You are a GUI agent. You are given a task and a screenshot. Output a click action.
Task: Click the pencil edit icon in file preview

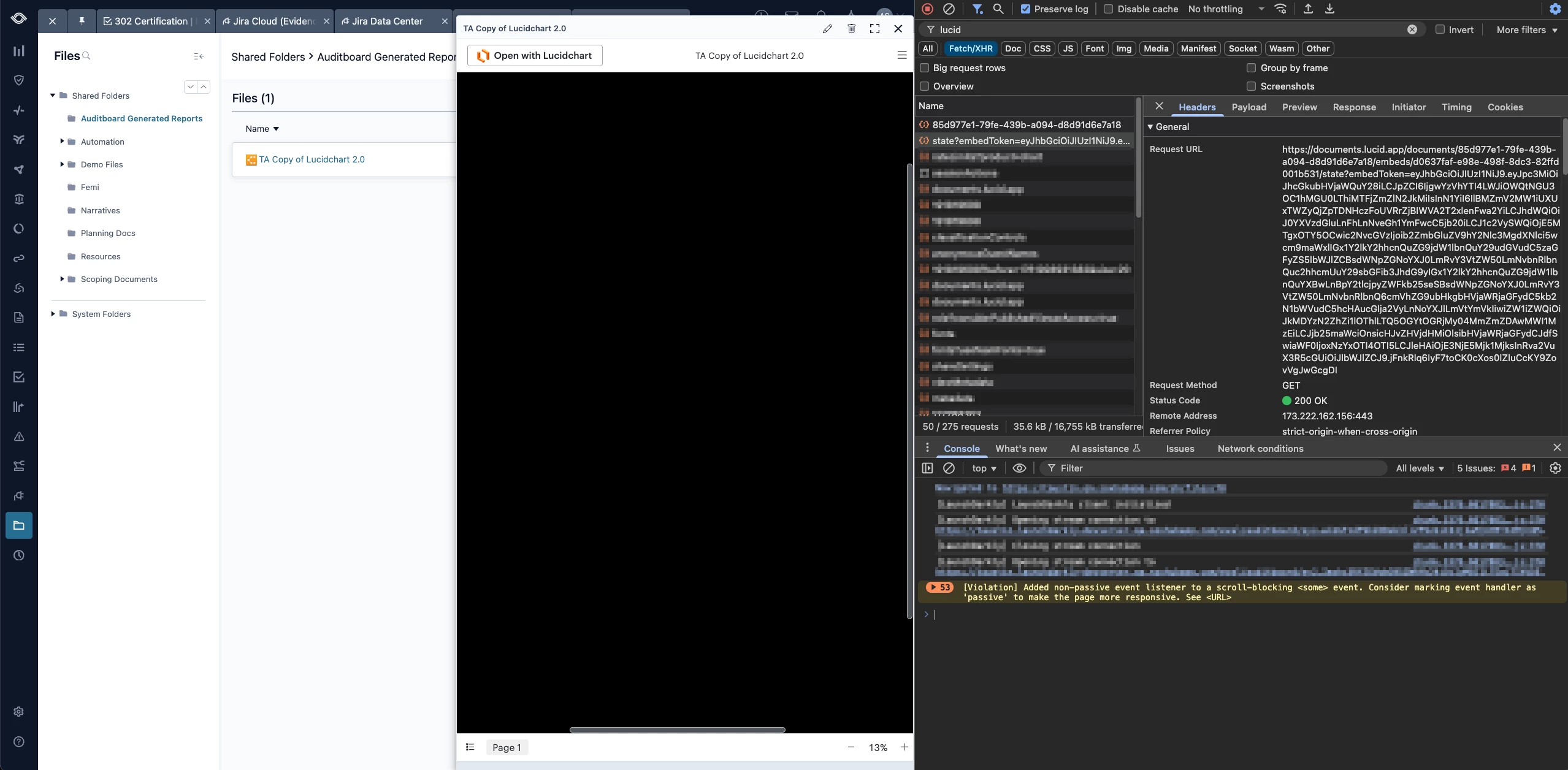827,28
